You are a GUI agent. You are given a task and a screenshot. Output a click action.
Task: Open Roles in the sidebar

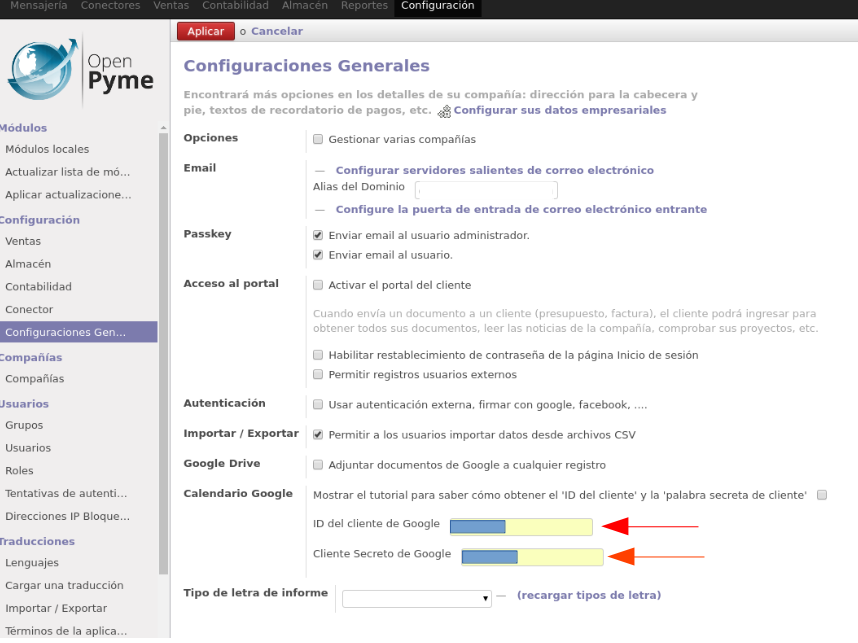19,471
